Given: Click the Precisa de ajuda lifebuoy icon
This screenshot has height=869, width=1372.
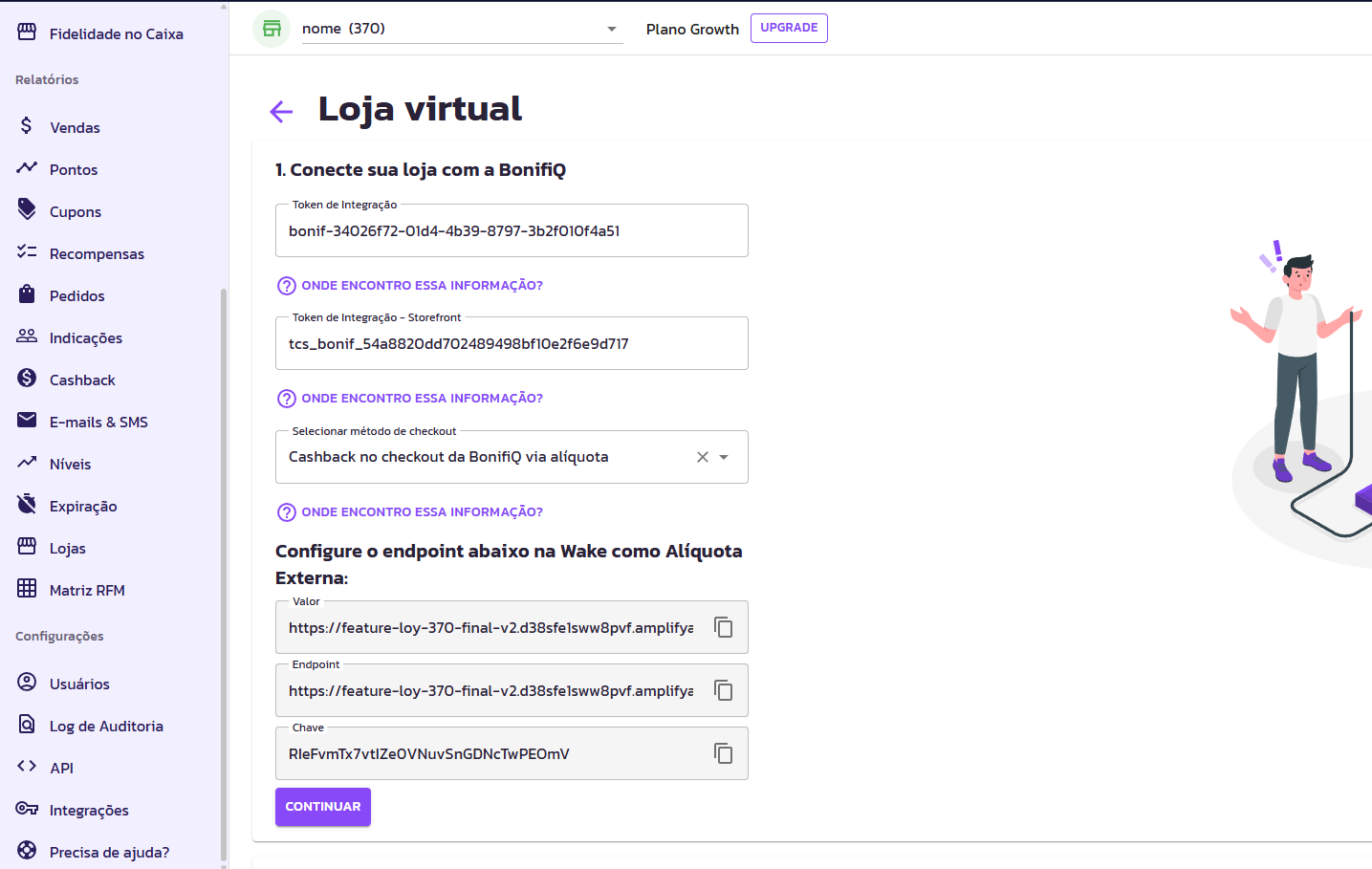Looking at the screenshot, I should (x=27, y=851).
